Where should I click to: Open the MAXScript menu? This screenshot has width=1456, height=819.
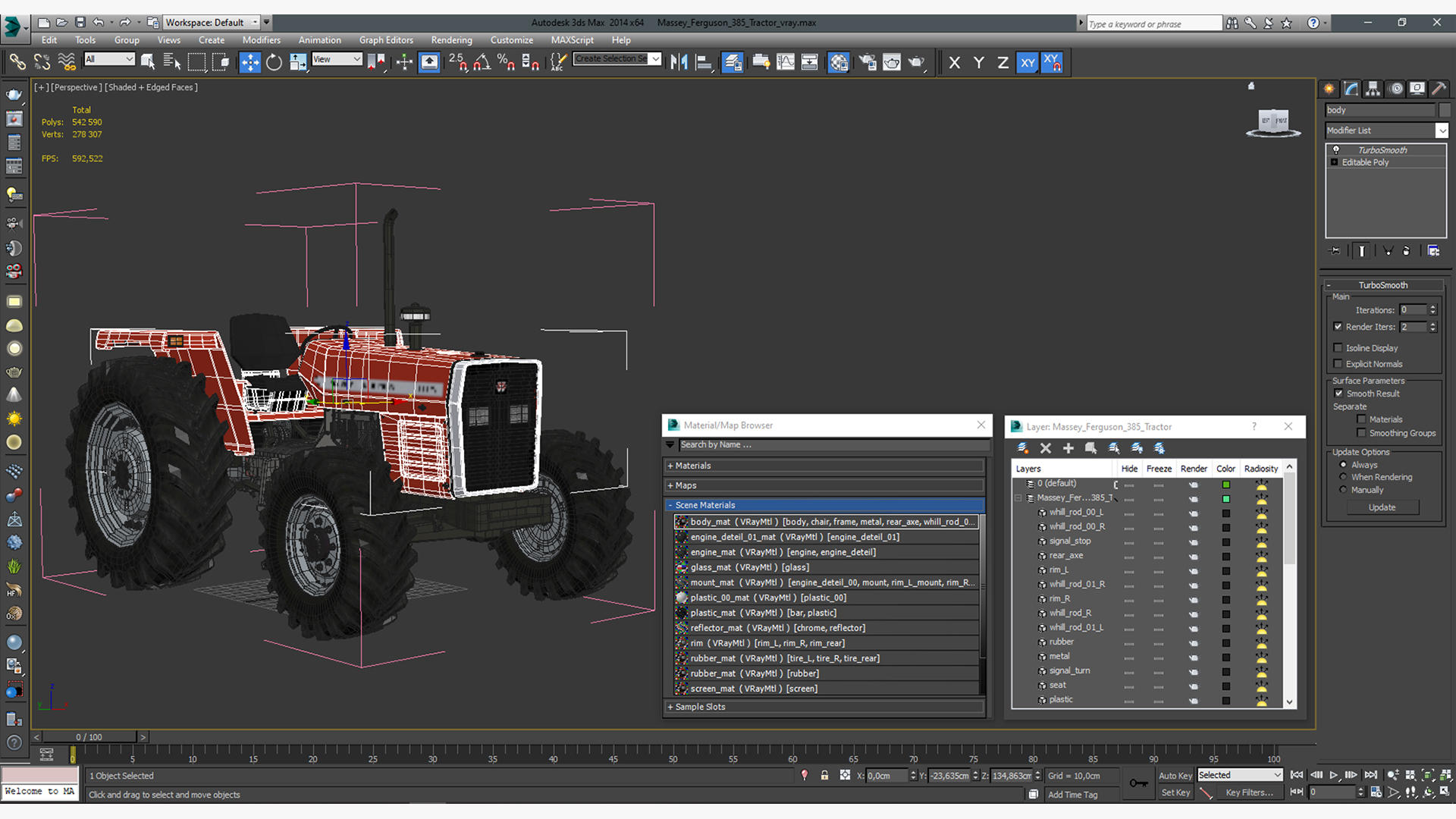(x=572, y=40)
